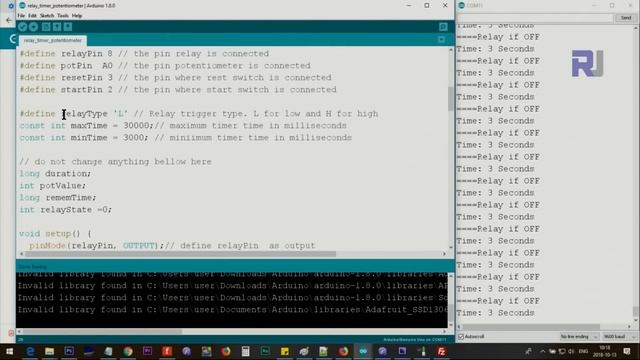Open the Arduino IDE taskbar icon
Screen dimensions: 640x360
(363, 351)
